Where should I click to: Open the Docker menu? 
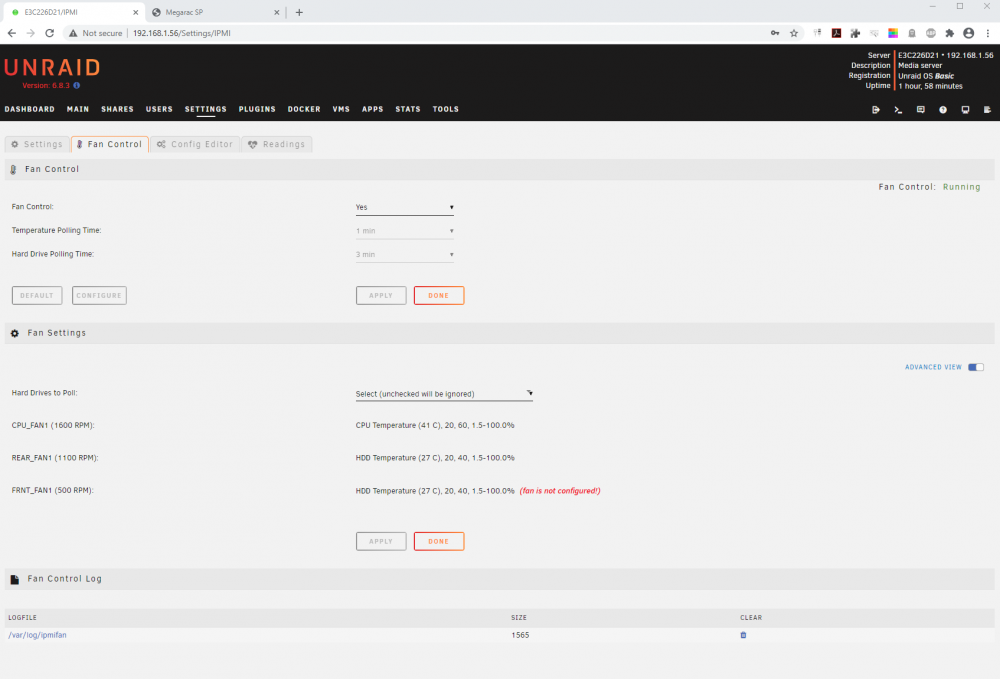[304, 109]
